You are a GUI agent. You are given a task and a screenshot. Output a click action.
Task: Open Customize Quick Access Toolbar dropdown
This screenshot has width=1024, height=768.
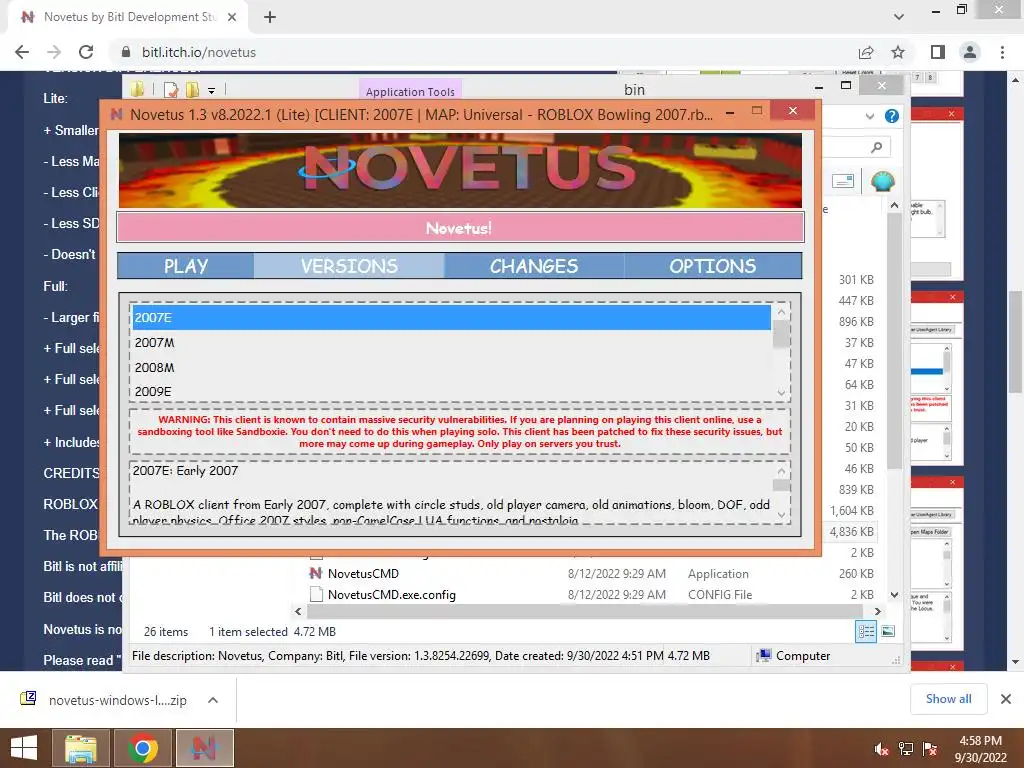pos(211,91)
